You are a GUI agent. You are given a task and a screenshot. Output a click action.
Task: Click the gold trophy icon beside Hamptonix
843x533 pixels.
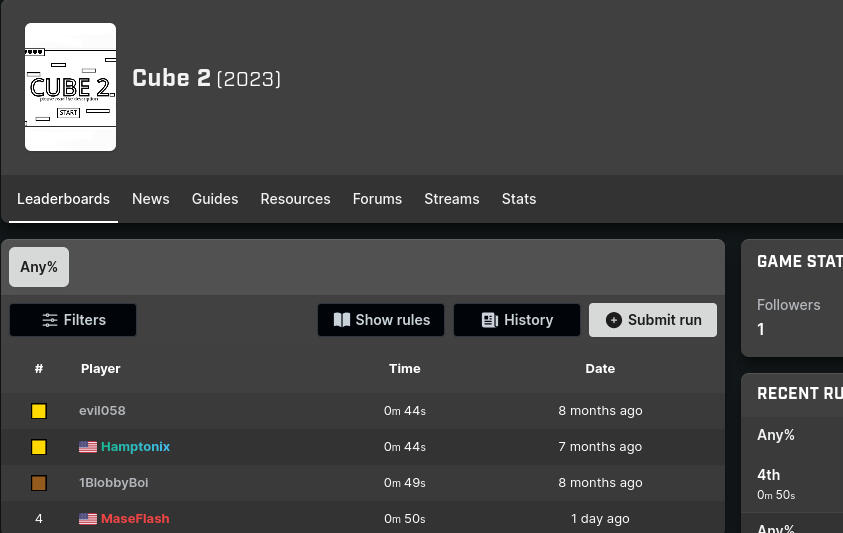point(39,447)
